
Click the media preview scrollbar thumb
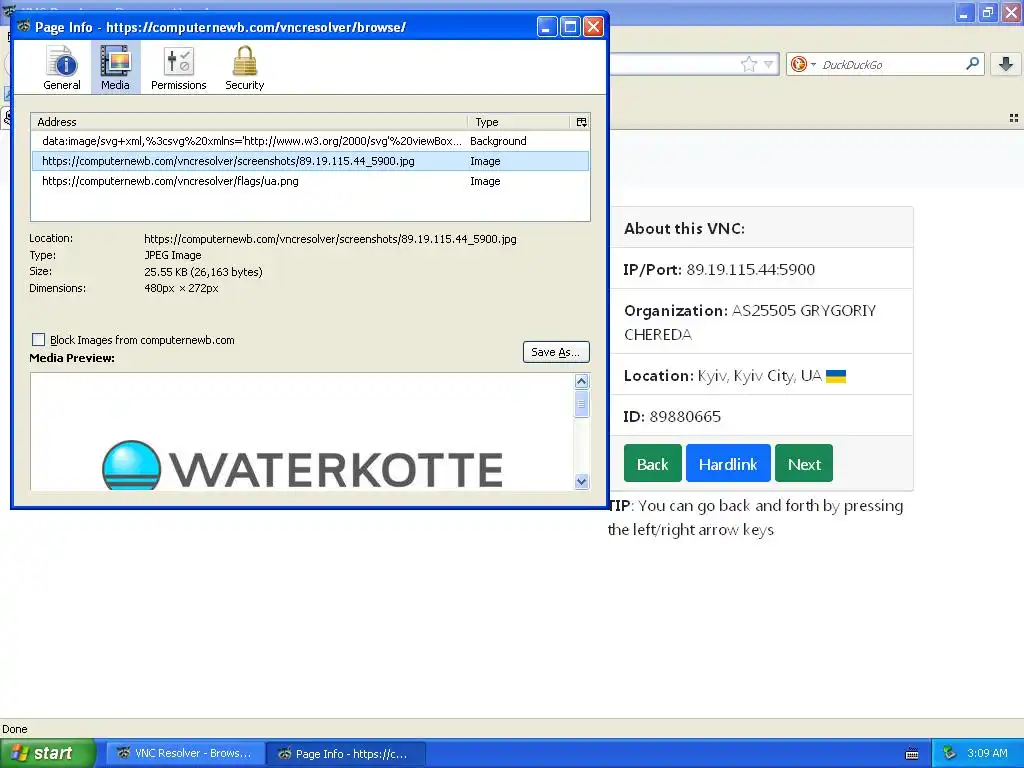point(581,404)
